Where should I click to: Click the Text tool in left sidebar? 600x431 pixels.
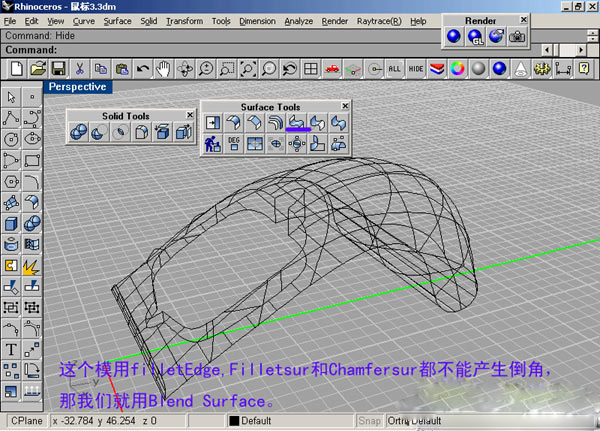(11, 349)
